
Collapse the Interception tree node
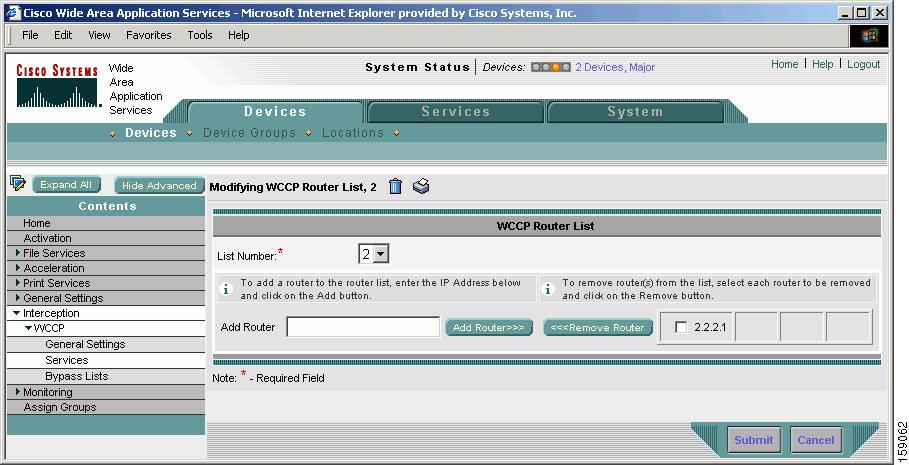[17, 313]
